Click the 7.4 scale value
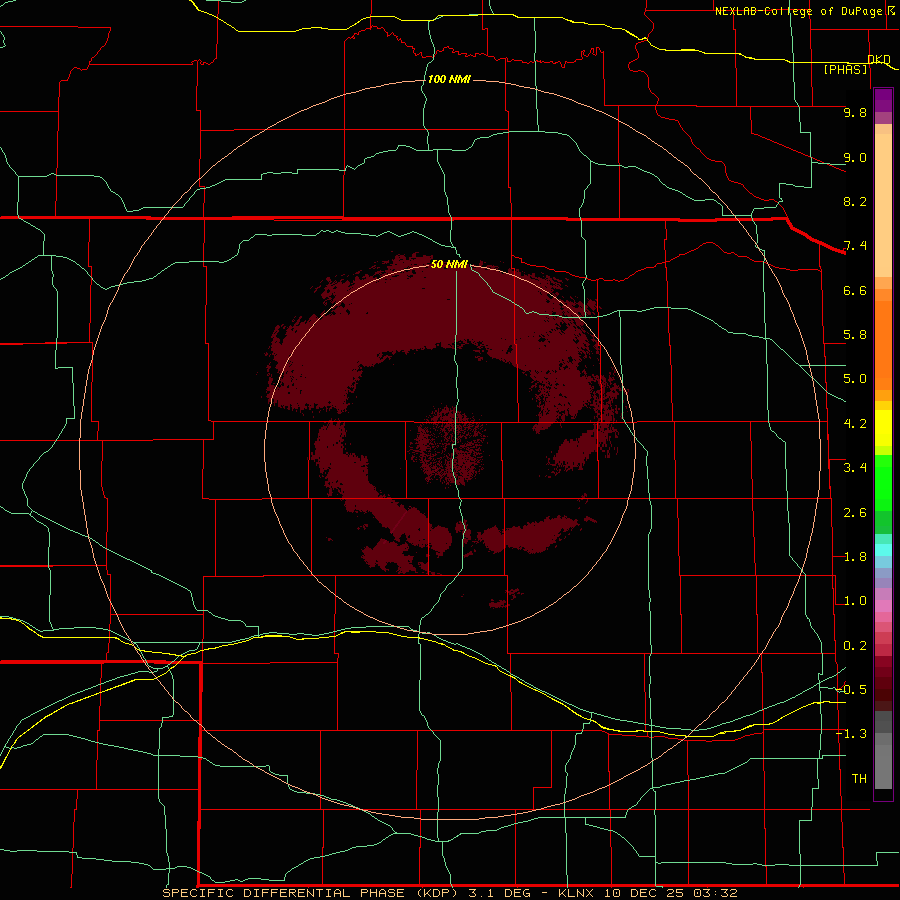This screenshot has width=900, height=900. click(x=855, y=246)
